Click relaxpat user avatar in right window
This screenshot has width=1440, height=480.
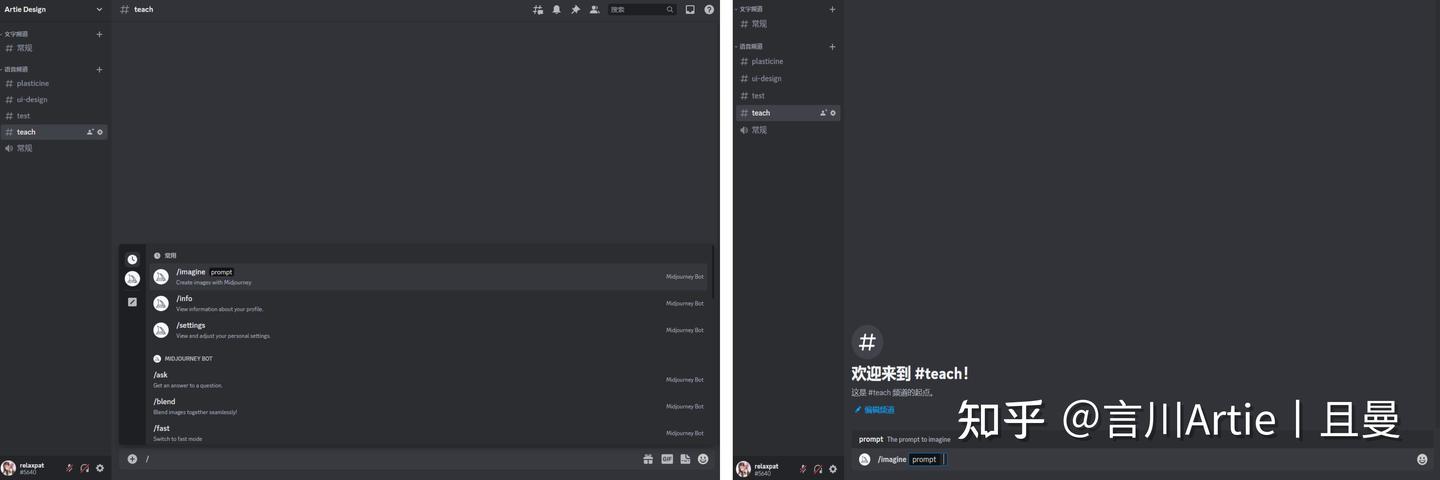(x=743, y=469)
